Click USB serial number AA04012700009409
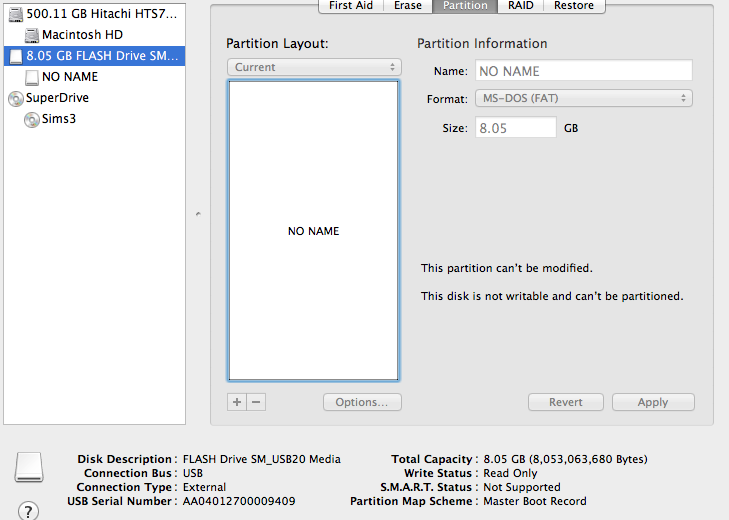This screenshot has width=729, height=520. pos(239,501)
